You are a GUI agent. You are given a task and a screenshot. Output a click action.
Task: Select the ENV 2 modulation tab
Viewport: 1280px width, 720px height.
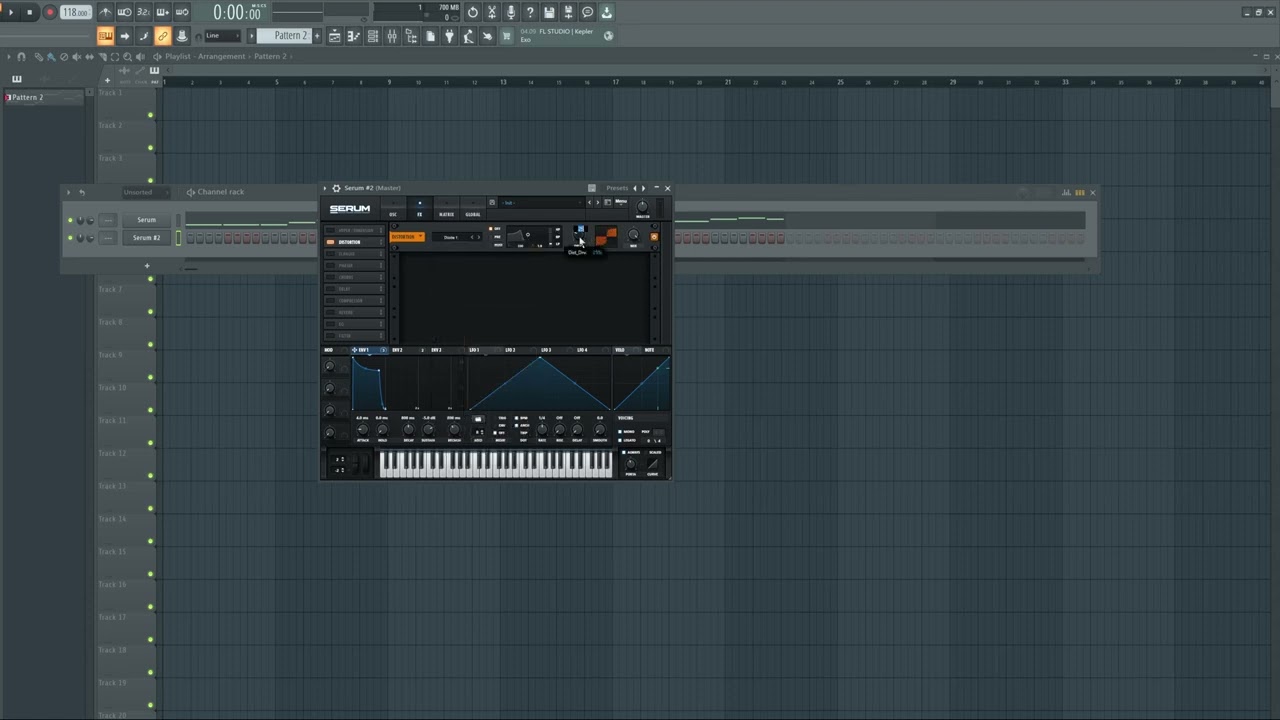[398, 350]
